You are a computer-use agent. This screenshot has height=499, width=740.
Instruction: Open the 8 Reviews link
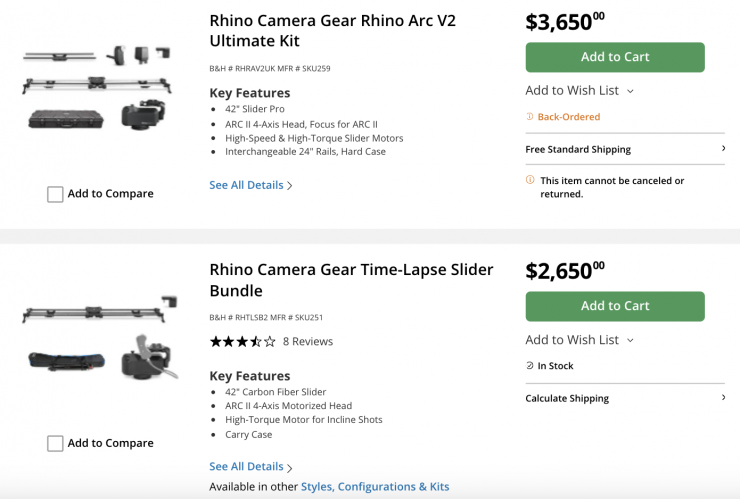coord(308,341)
